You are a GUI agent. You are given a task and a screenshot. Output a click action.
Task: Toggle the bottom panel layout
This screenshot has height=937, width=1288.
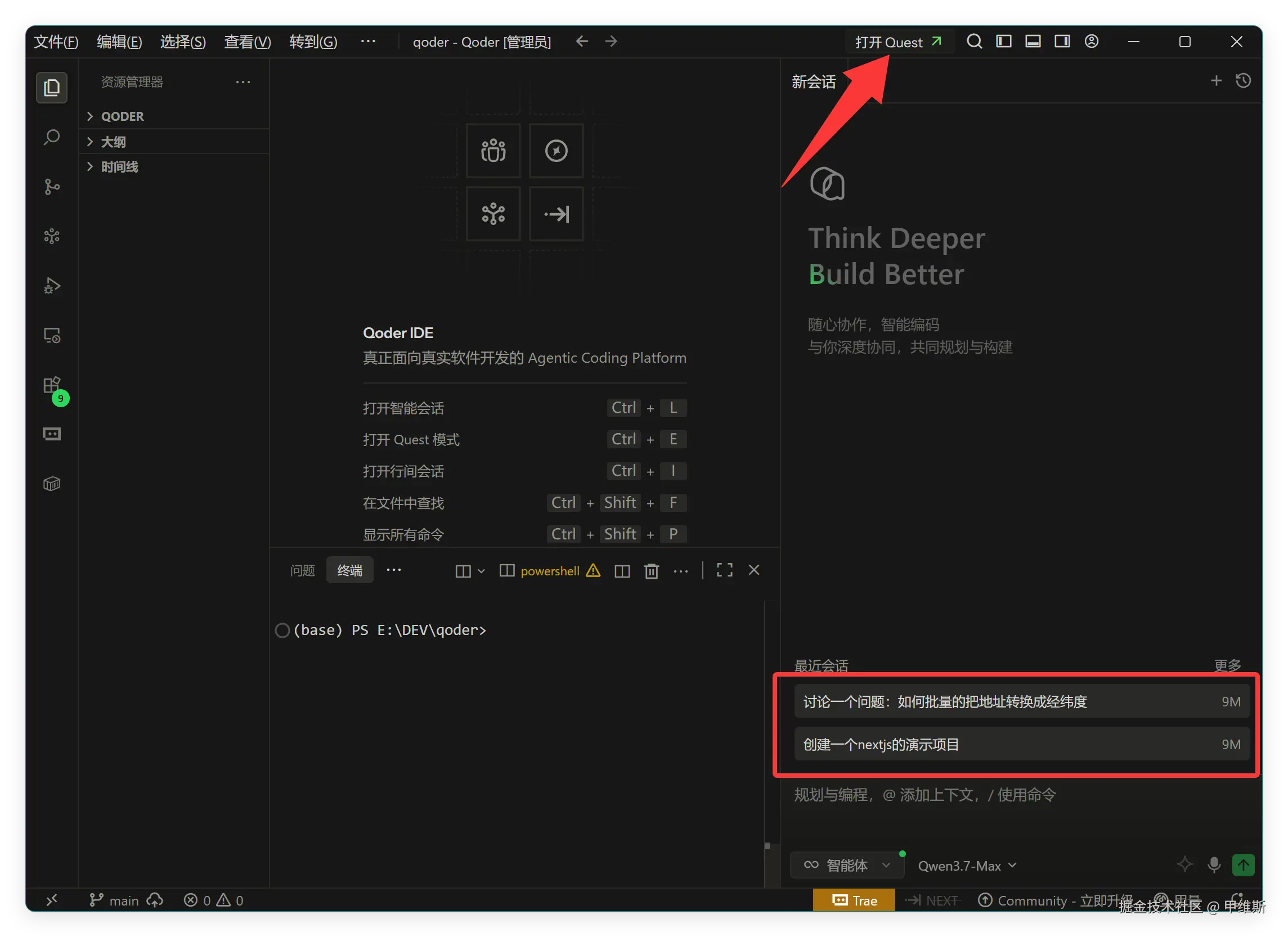(1033, 42)
